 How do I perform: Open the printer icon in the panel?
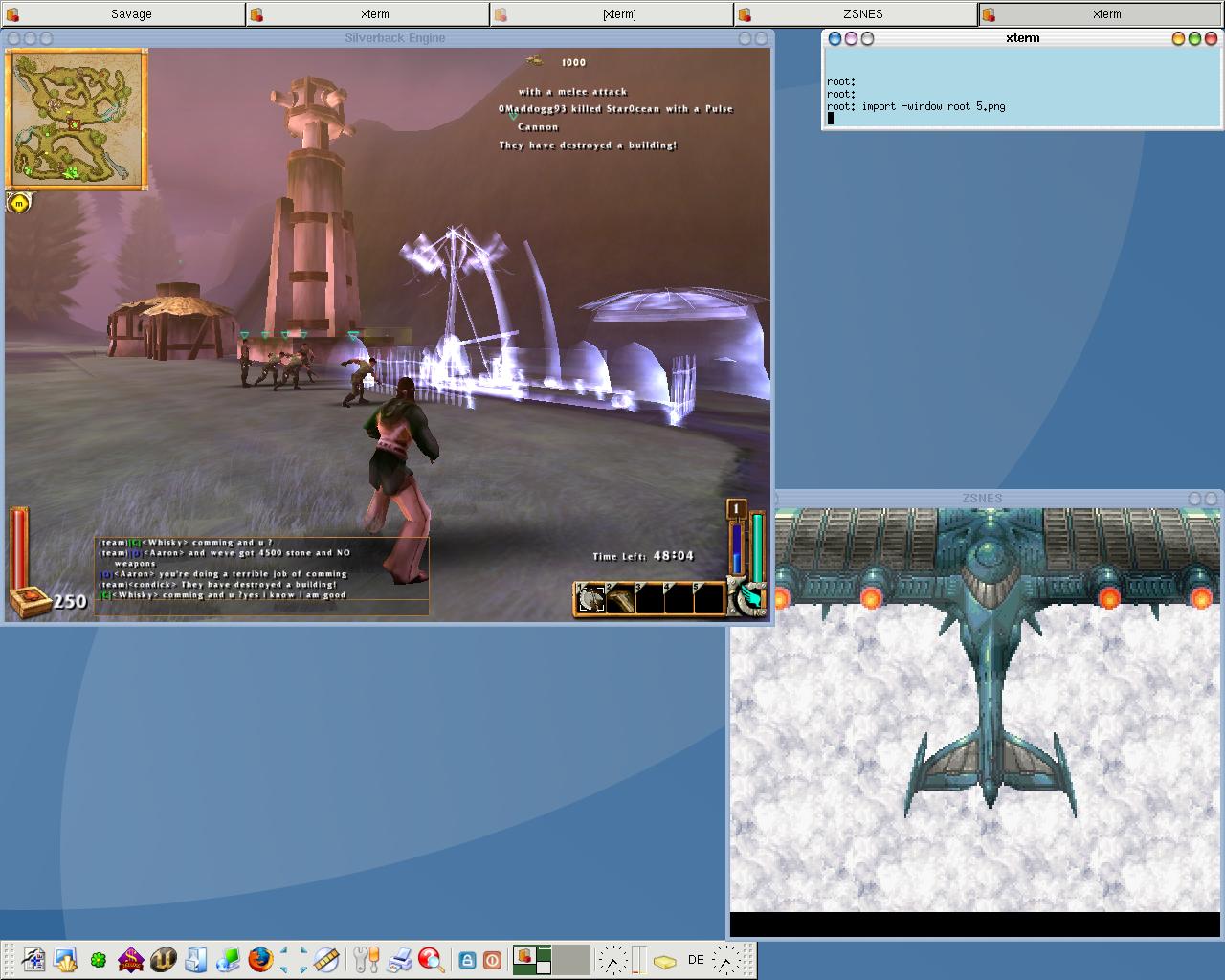click(x=399, y=960)
